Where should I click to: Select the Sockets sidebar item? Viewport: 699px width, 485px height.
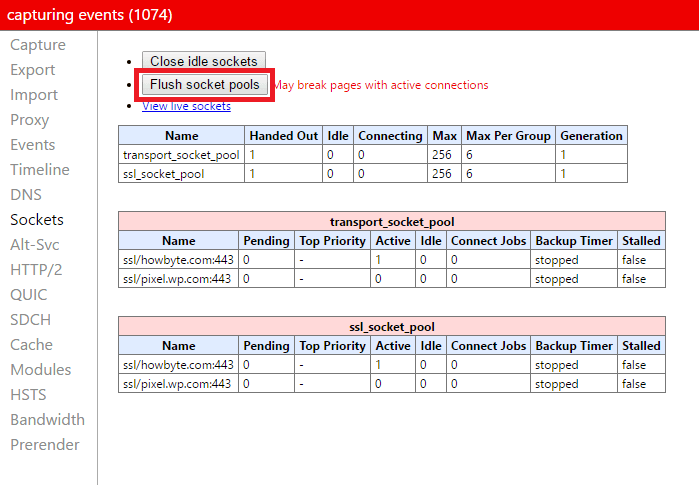click(x=37, y=220)
